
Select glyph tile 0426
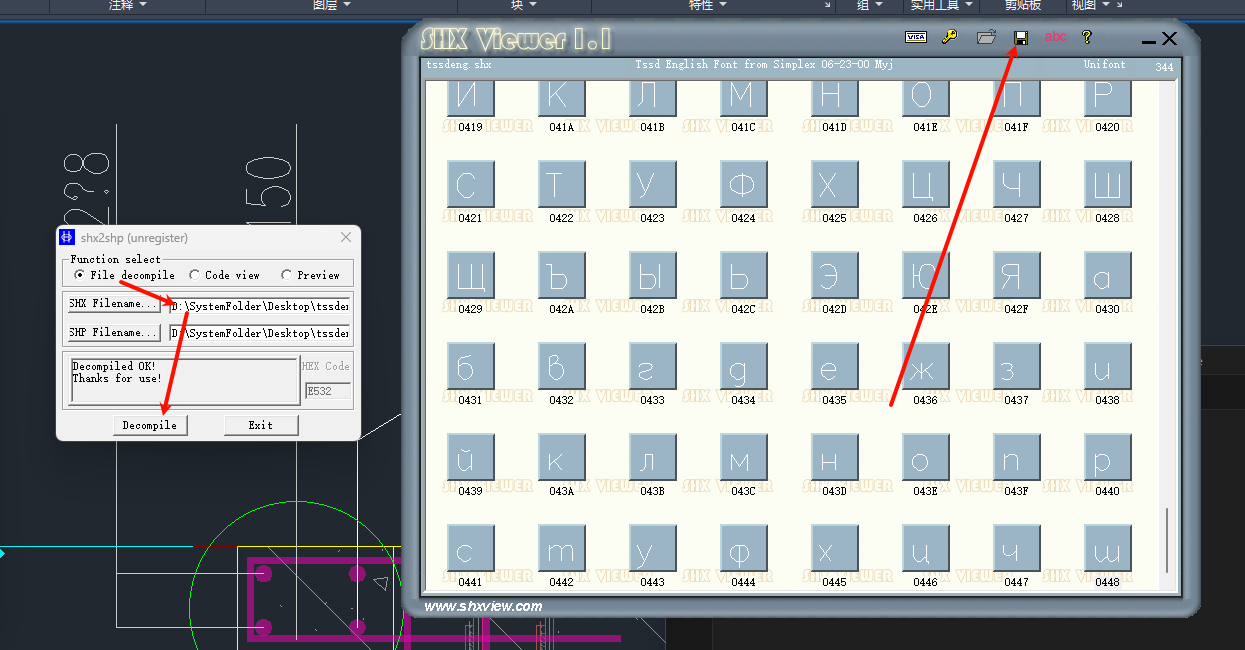pyautogui.click(x=925, y=184)
